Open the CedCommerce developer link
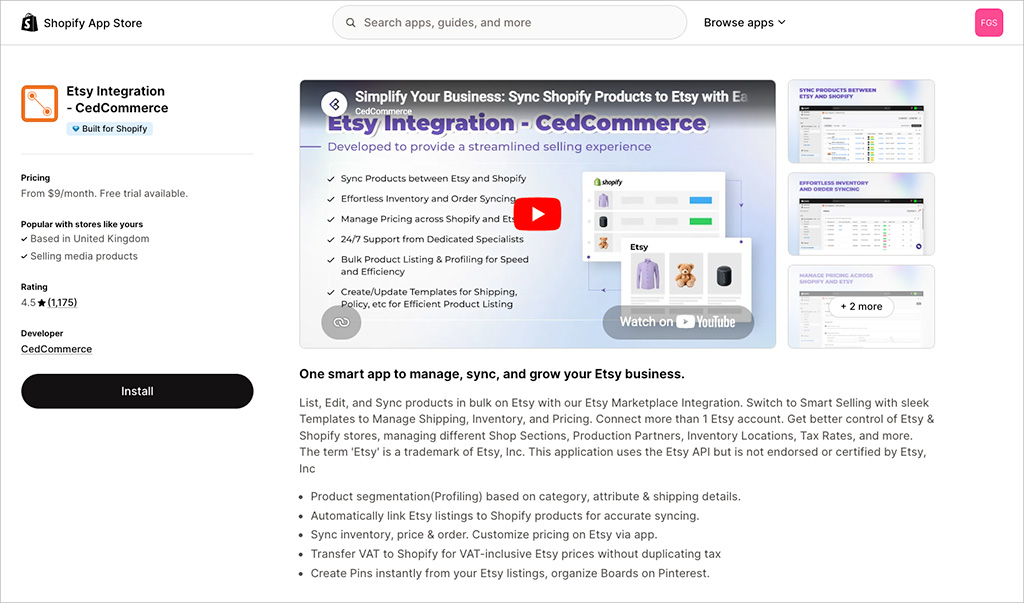 point(56,349)
